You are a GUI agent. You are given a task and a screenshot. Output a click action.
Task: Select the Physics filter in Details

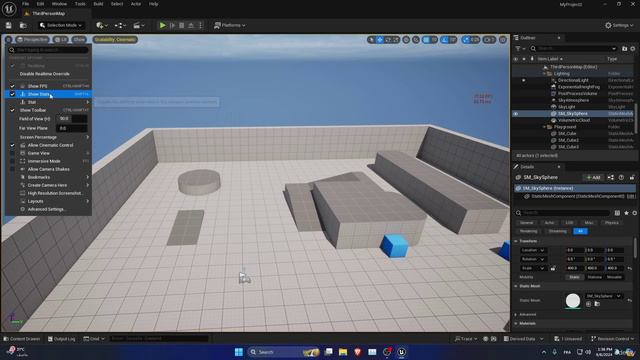pyautogui.click(x=611, y=223)
